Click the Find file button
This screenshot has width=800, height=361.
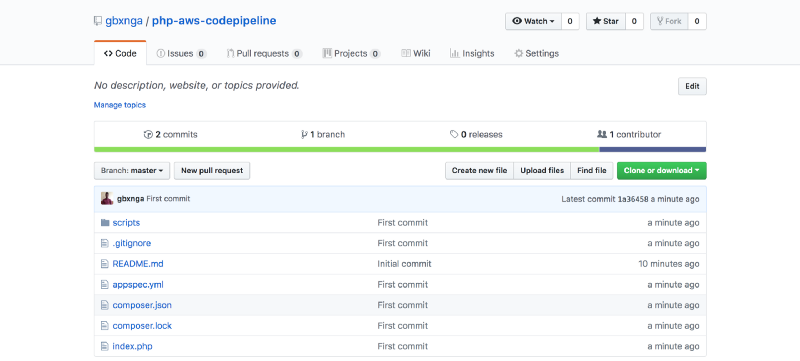592,171
